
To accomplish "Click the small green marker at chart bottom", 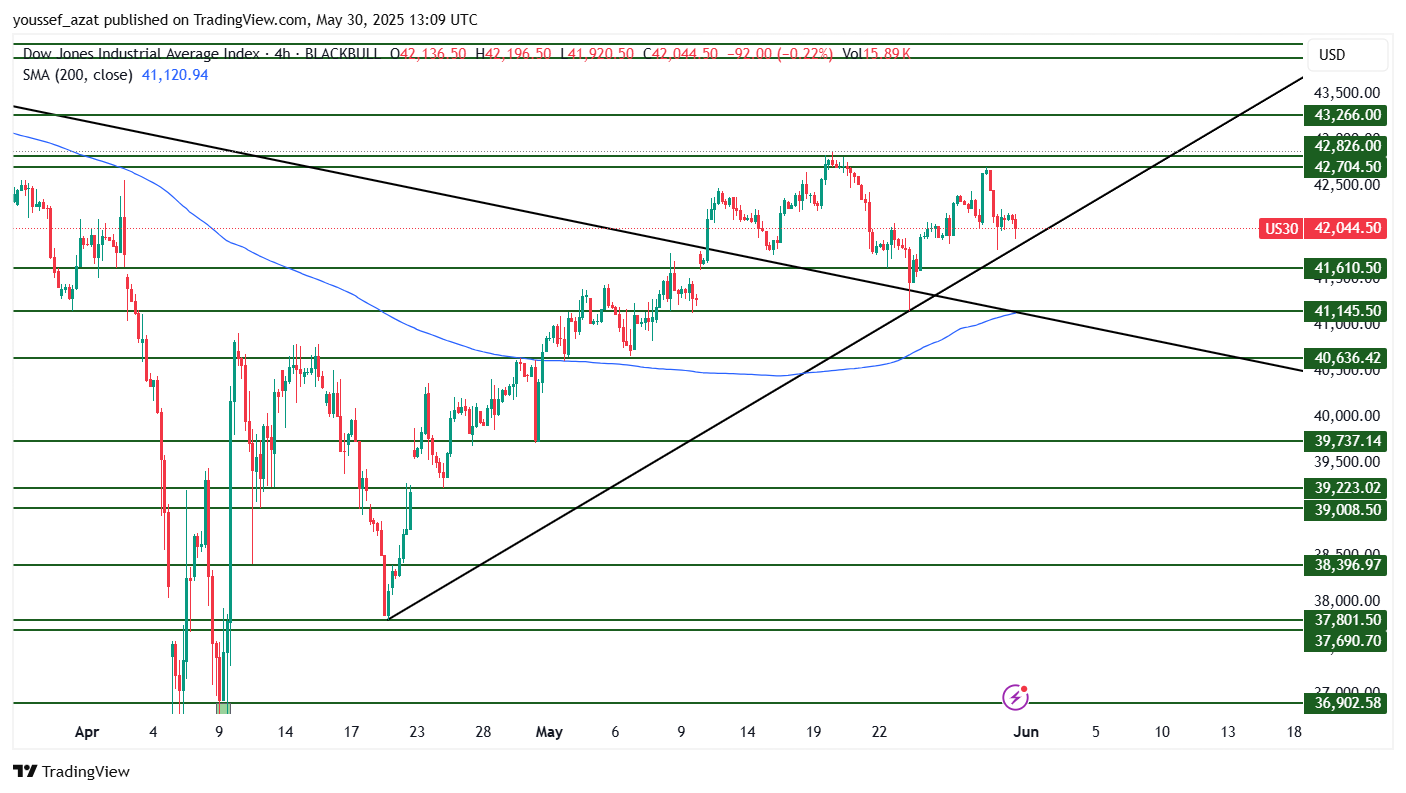I will [x=223, y=708].
